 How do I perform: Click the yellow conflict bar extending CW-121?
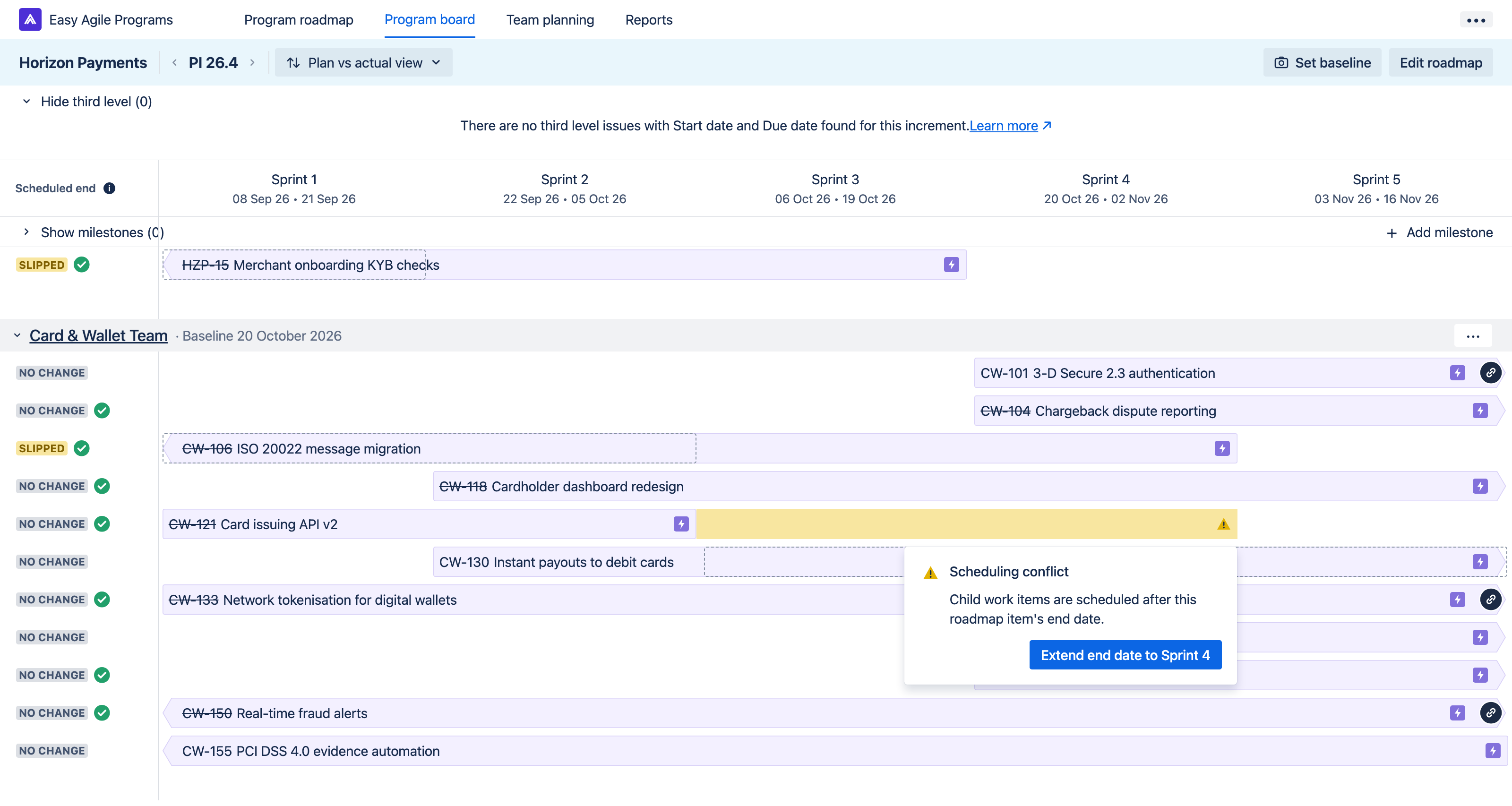click(x=966, y=524)
